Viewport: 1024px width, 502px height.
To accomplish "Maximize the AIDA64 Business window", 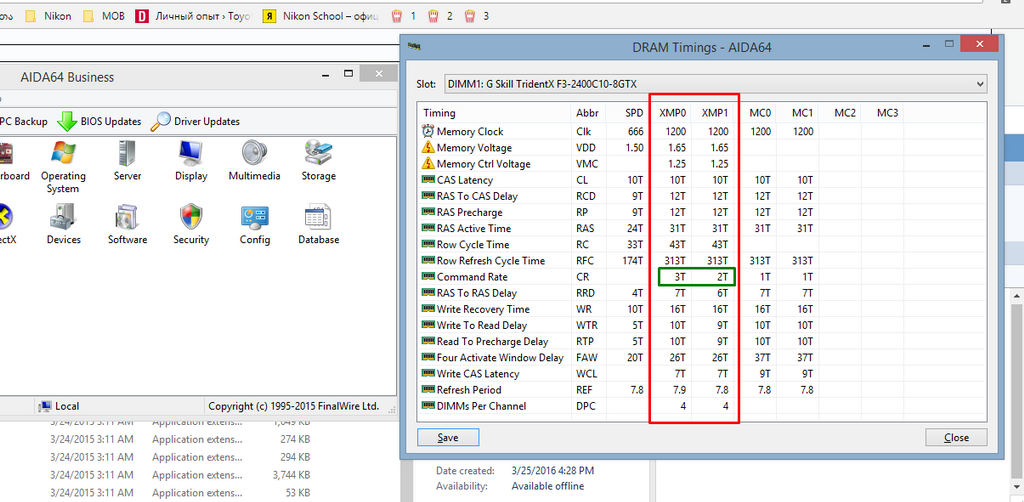I will [x=348, y=74].
